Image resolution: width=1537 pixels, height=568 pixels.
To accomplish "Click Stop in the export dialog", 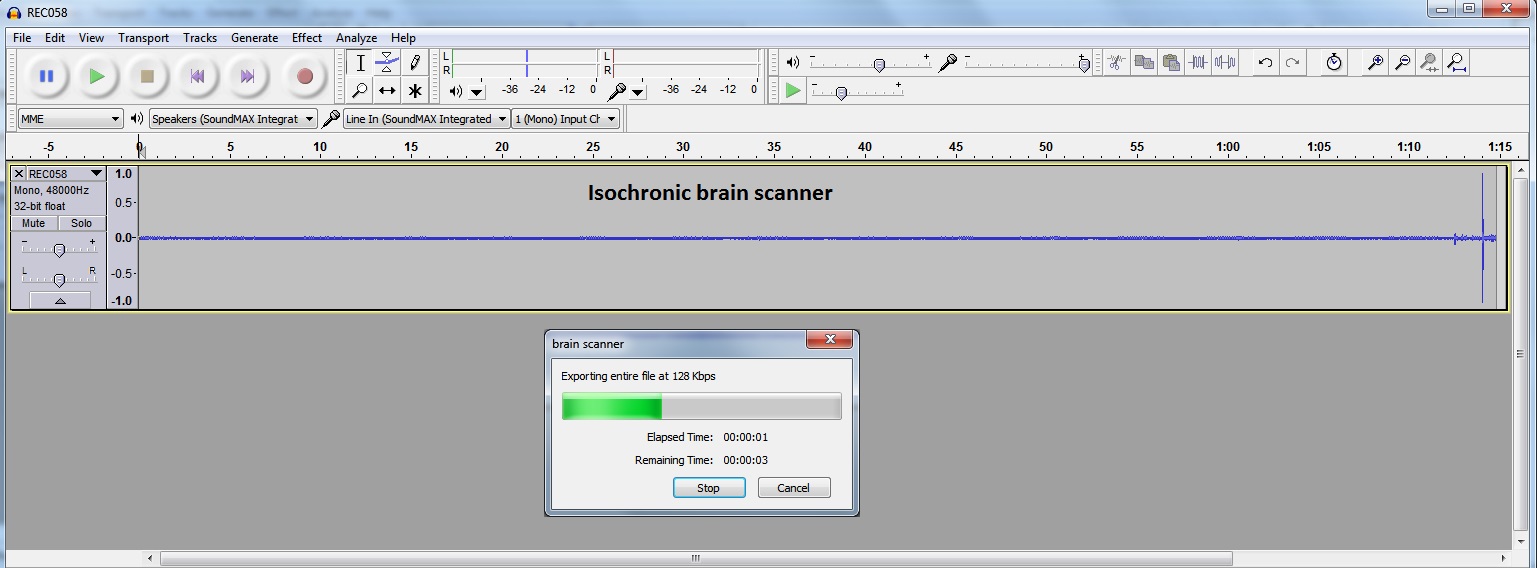I will pos(708,488).
